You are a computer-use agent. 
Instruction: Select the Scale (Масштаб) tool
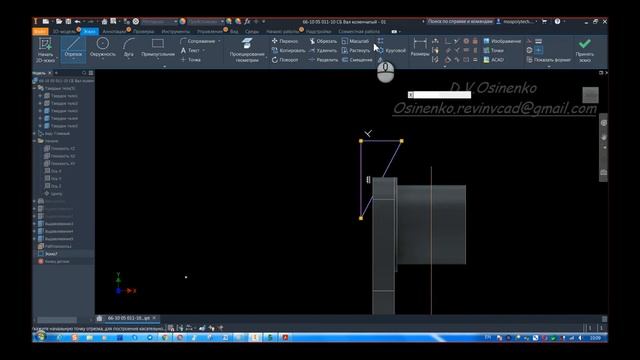pyautogui.click(x=355, y=41)
